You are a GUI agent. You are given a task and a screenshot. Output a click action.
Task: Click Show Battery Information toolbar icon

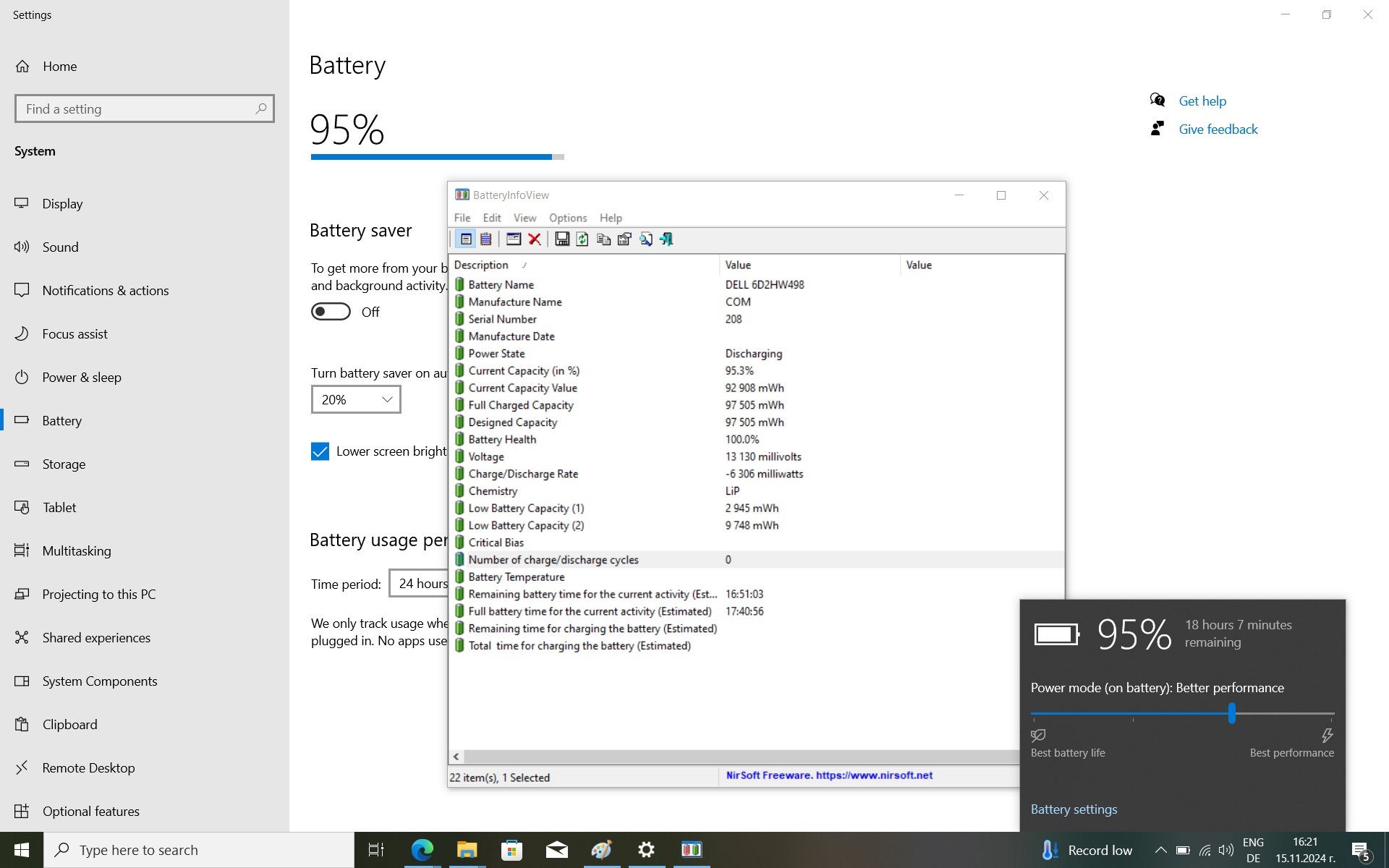click(x=466, y=239)
